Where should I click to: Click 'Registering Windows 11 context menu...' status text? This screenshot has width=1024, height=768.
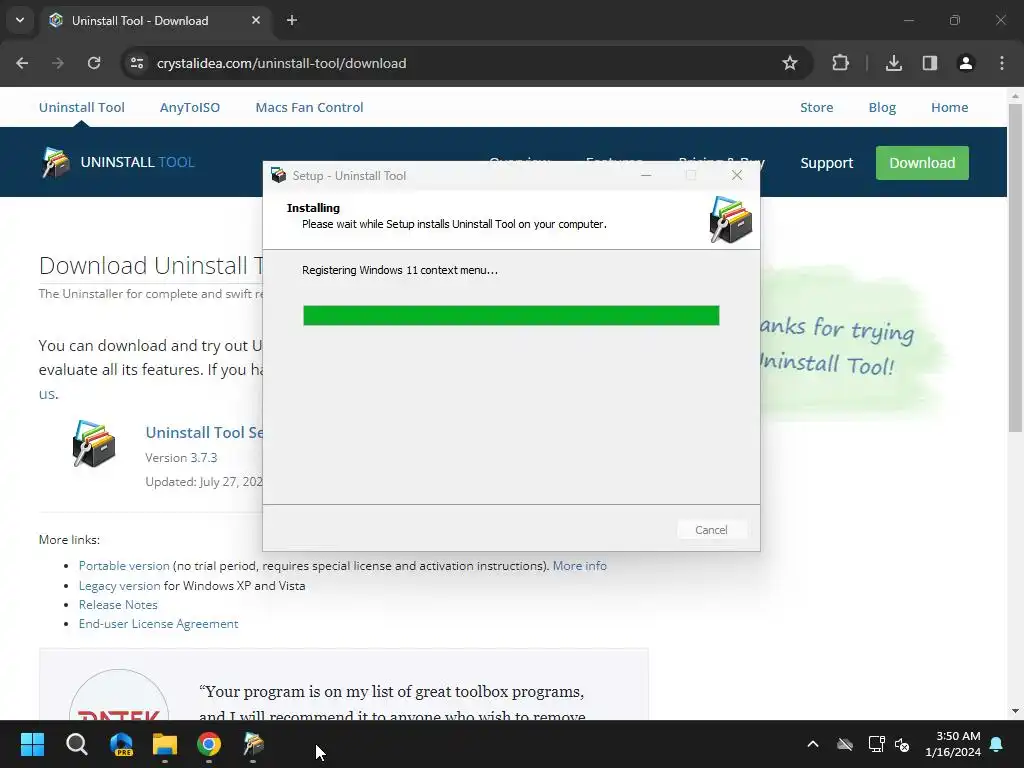pos(400,270)
